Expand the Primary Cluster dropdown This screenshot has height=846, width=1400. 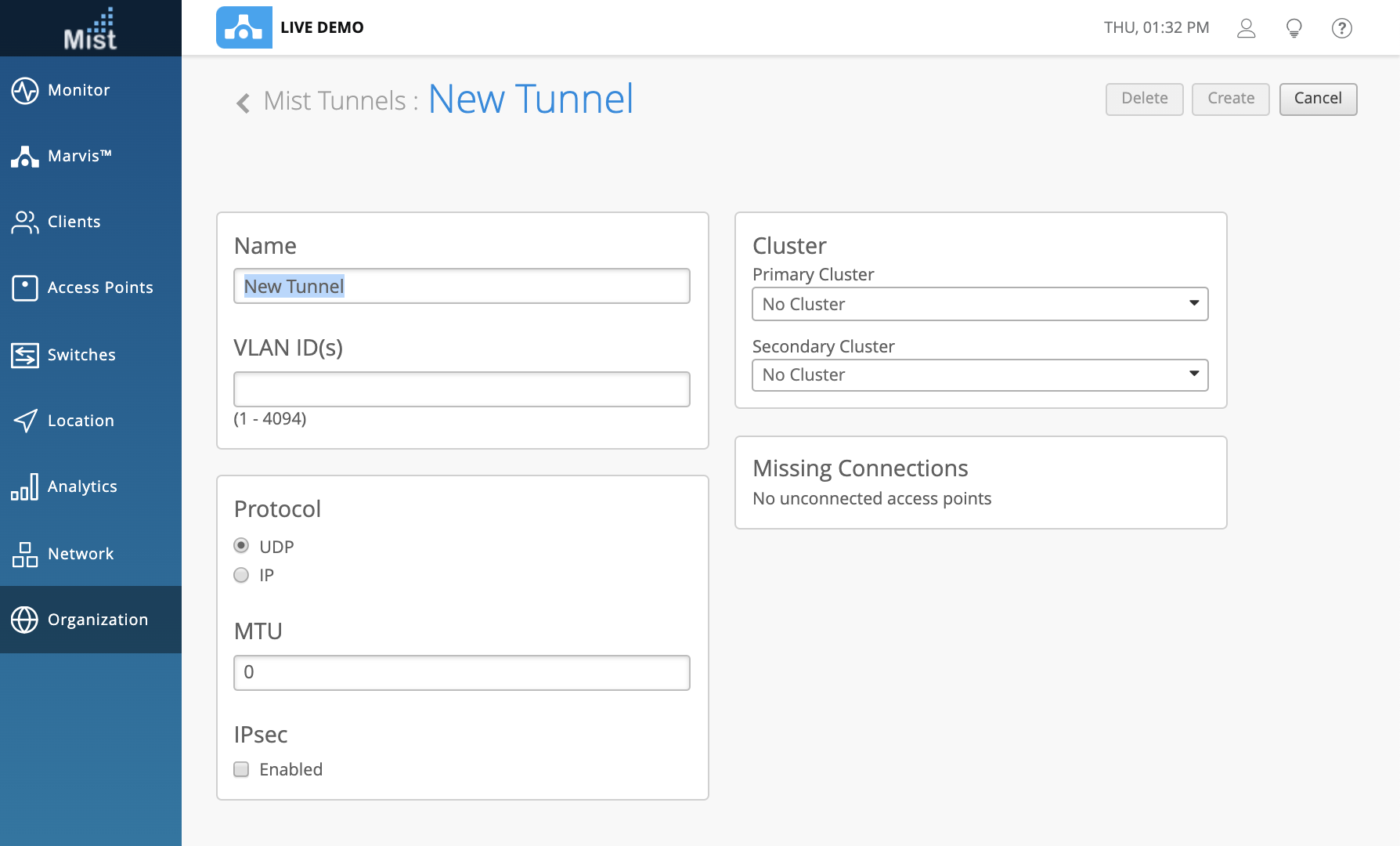coord(980,304)
